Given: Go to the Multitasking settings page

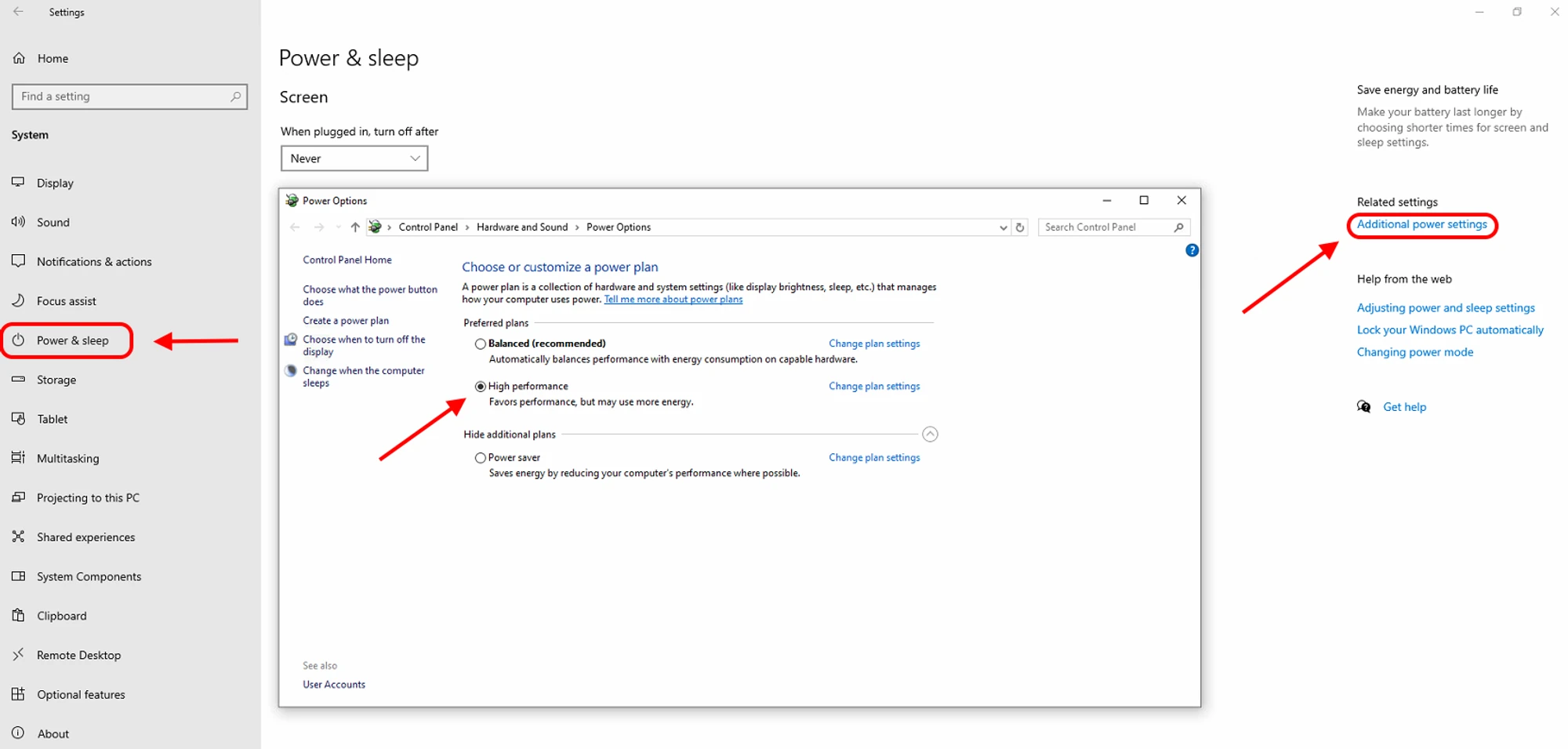Looking at the screenshot, I should point(68,459).
